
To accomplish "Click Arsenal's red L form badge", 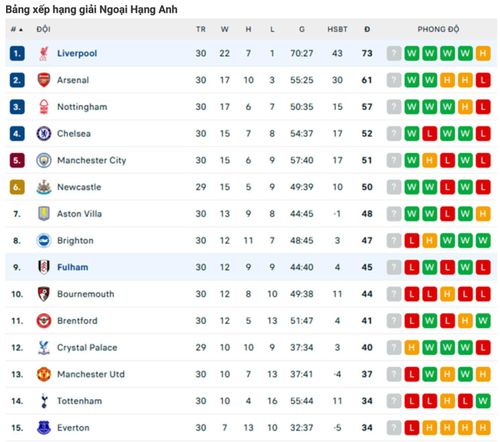I will [483, 80].
